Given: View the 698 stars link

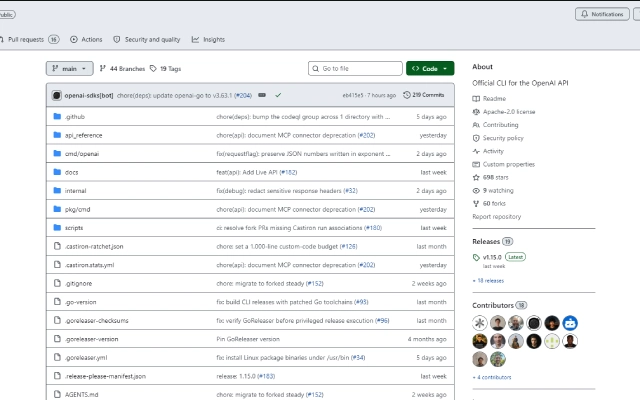Looking at the screenshot, I should tap(490, 178).
